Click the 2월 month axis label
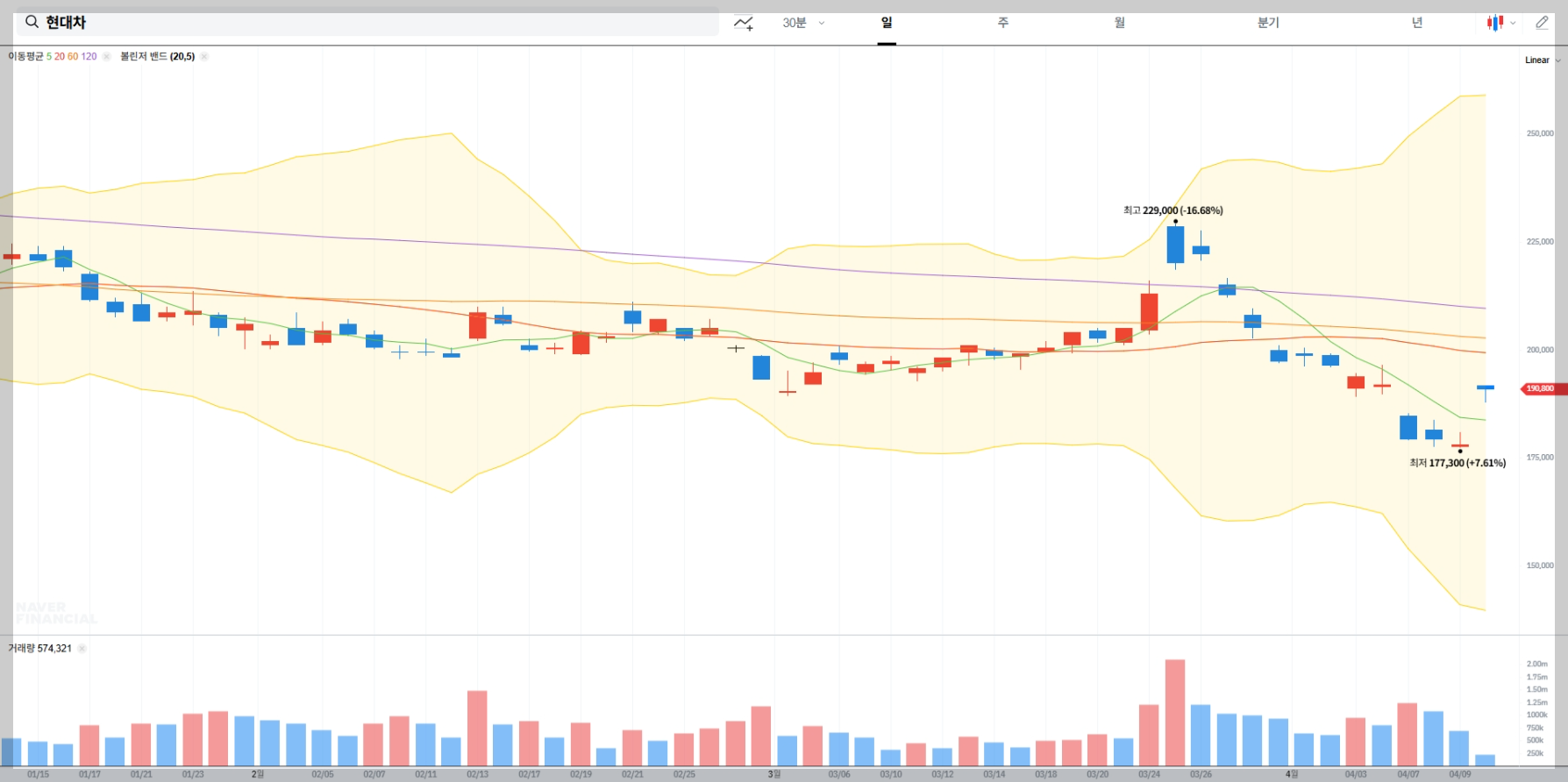 (x=257, y=774)
